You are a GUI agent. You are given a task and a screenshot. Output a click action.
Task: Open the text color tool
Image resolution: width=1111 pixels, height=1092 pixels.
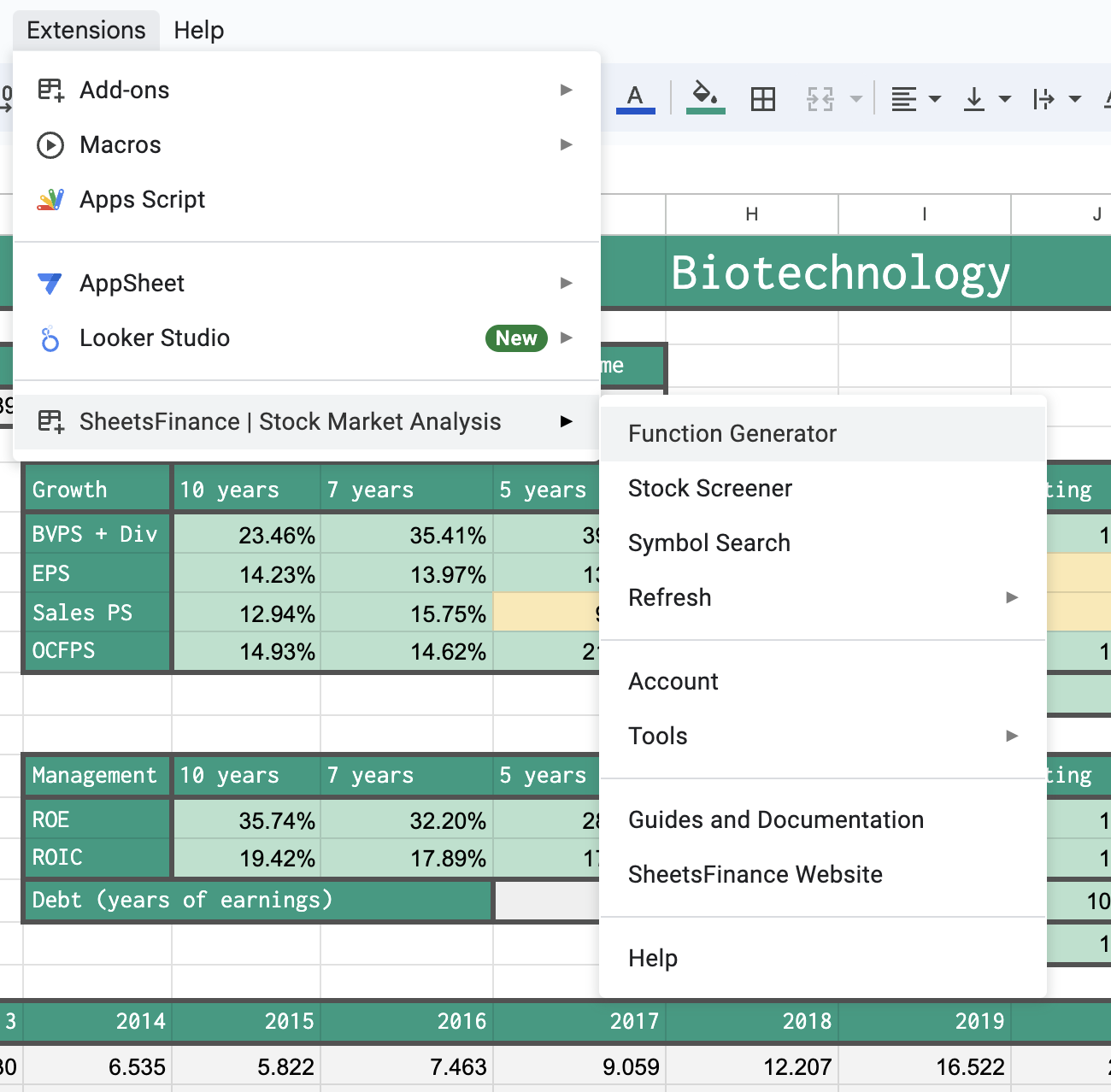coord(635,97)
